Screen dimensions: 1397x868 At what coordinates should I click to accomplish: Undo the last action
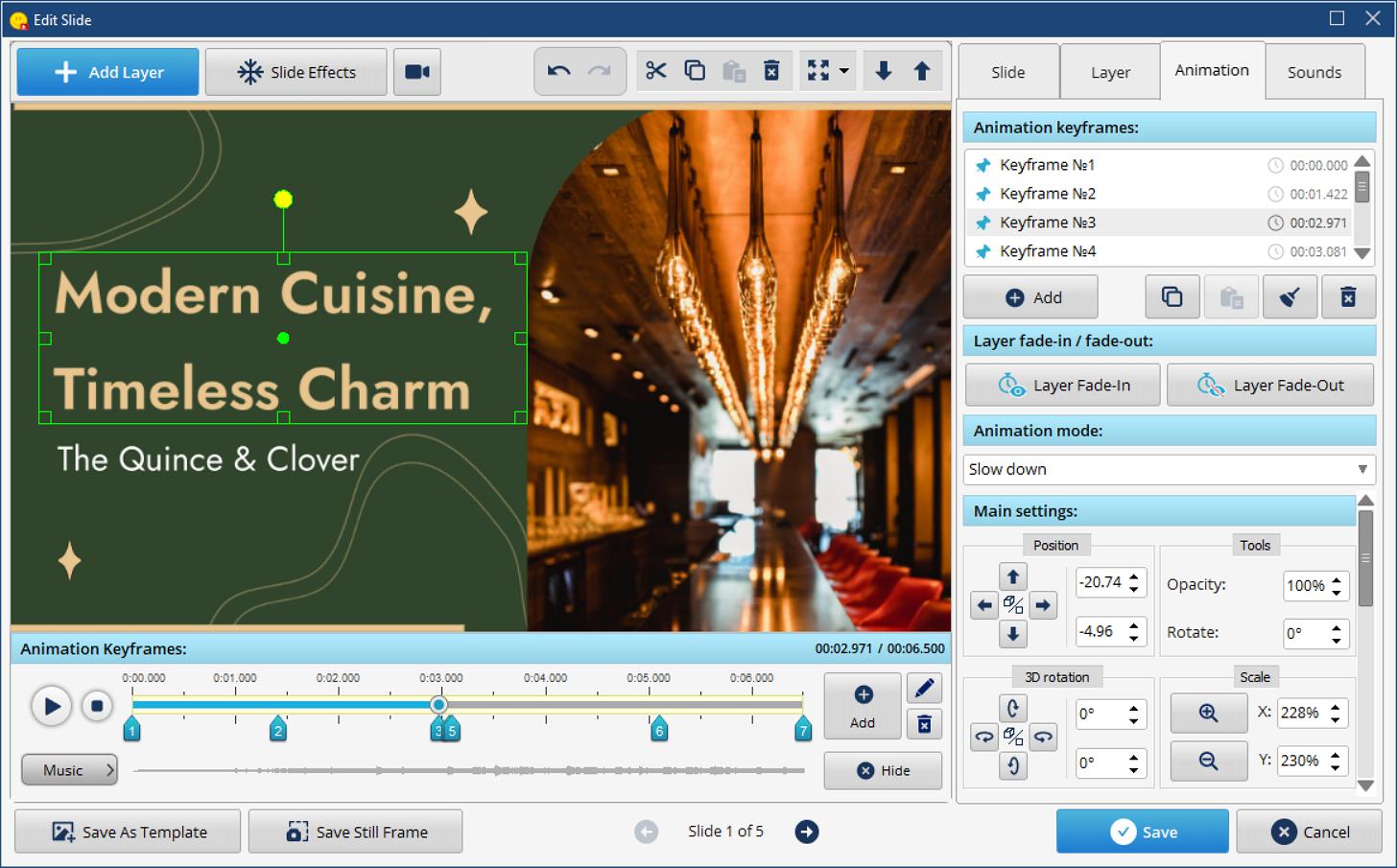tap(558, 71)
